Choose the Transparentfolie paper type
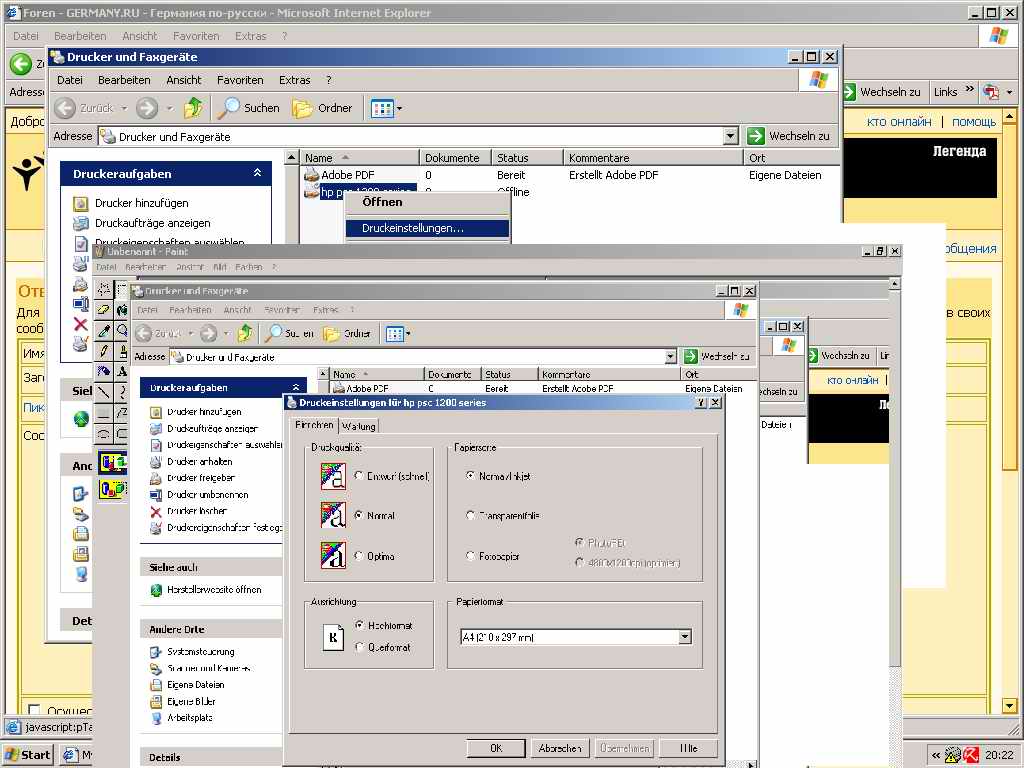This screenshot has width=1024, height=768. [x=470, y=515]
